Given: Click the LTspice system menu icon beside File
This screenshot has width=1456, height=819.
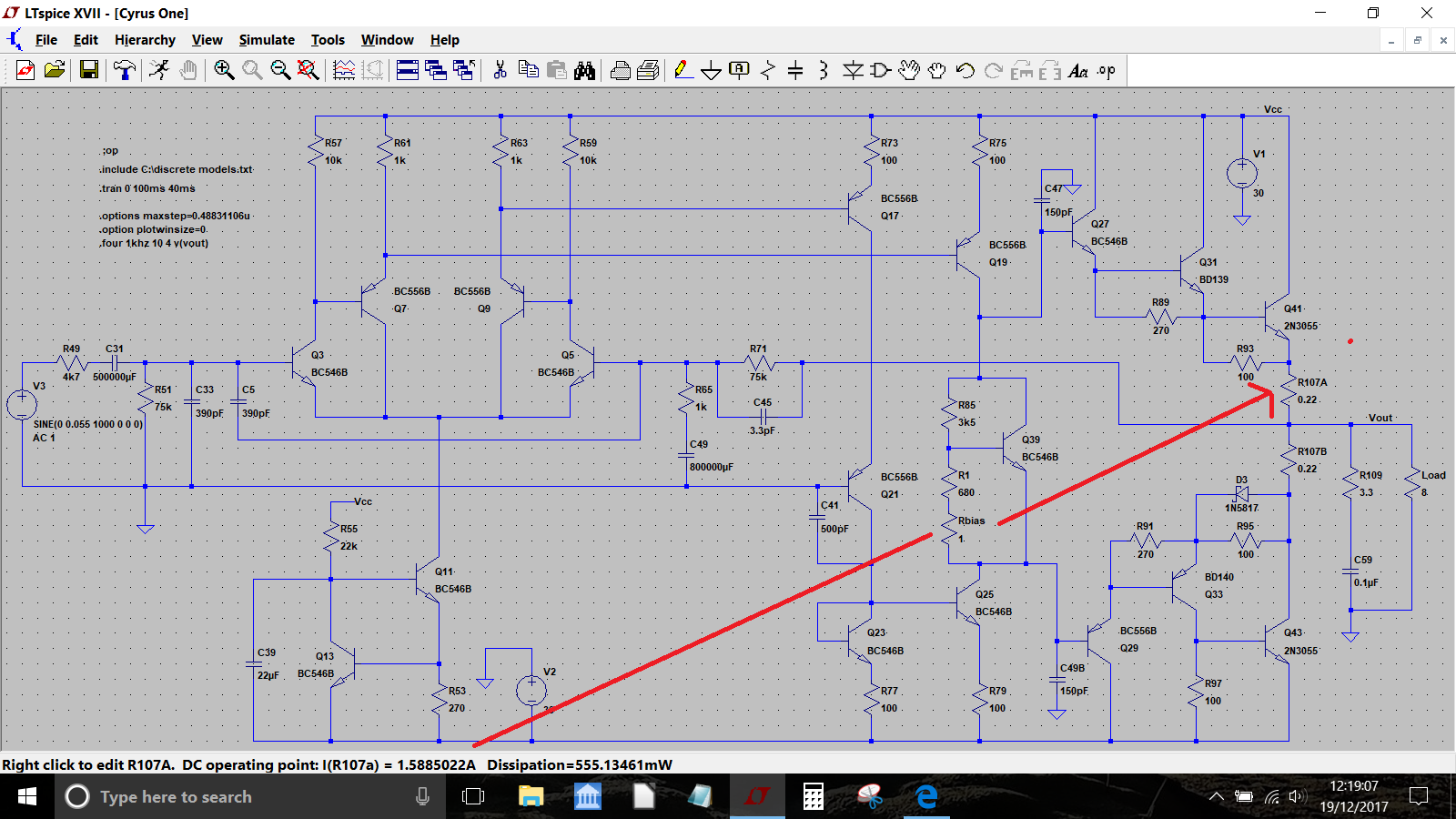Looking at the screenshot, I should click(15, 40).
